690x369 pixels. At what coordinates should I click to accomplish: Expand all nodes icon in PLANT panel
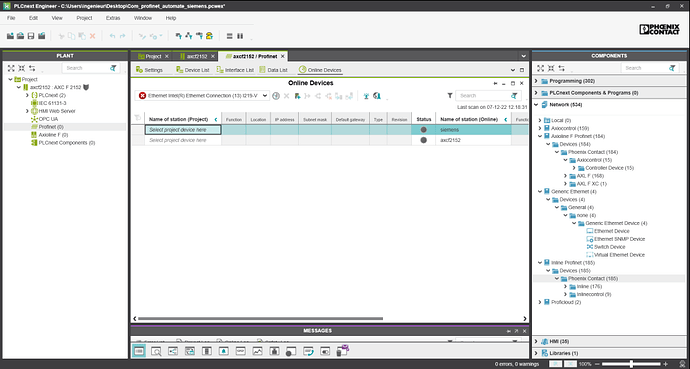[x=11, y=68]
